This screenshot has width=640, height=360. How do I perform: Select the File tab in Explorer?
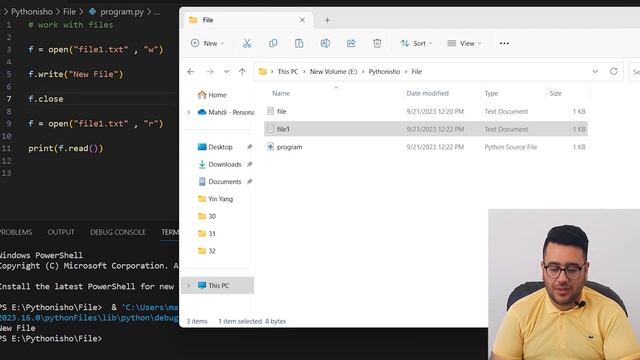pyautogui.click(x=249, y=20)
